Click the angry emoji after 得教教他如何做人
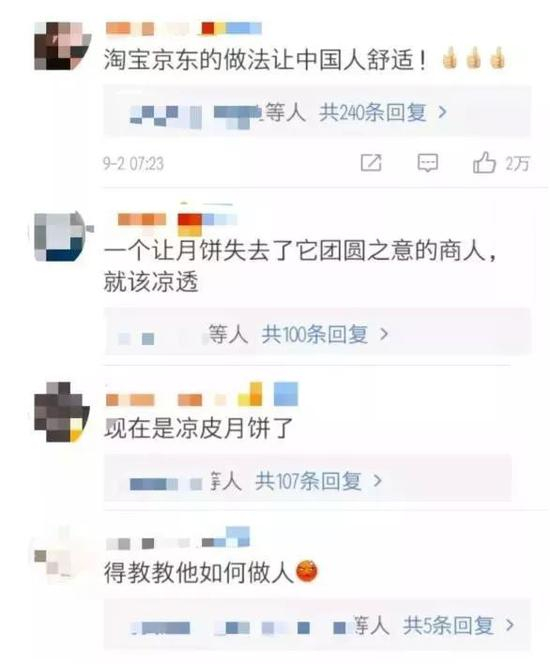 coord(307,572)
